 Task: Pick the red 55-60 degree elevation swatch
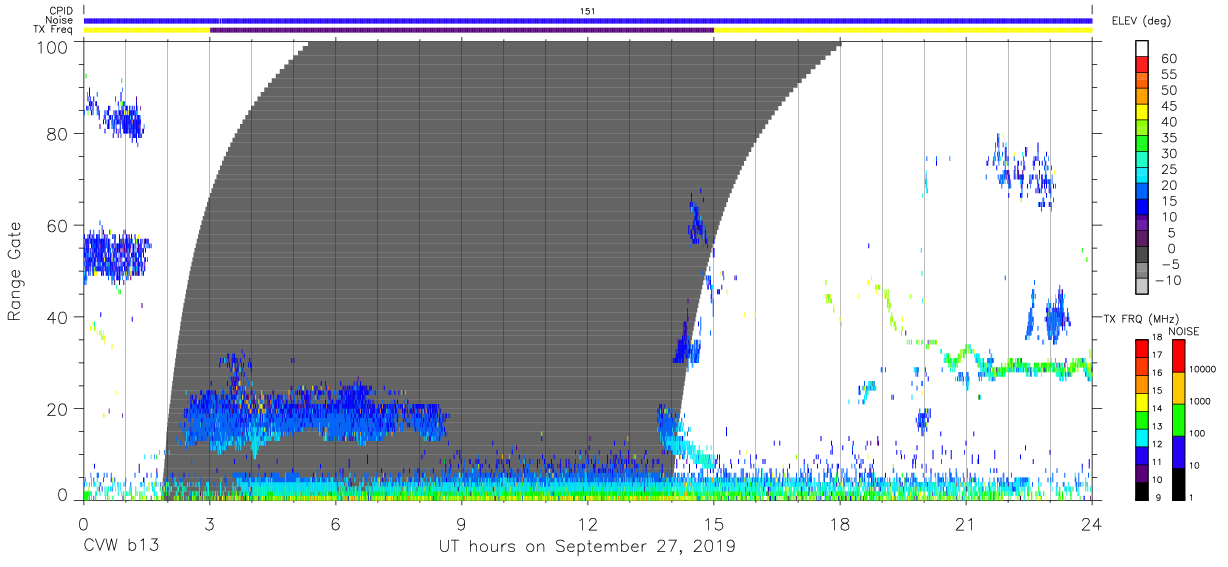point(1143,67)
